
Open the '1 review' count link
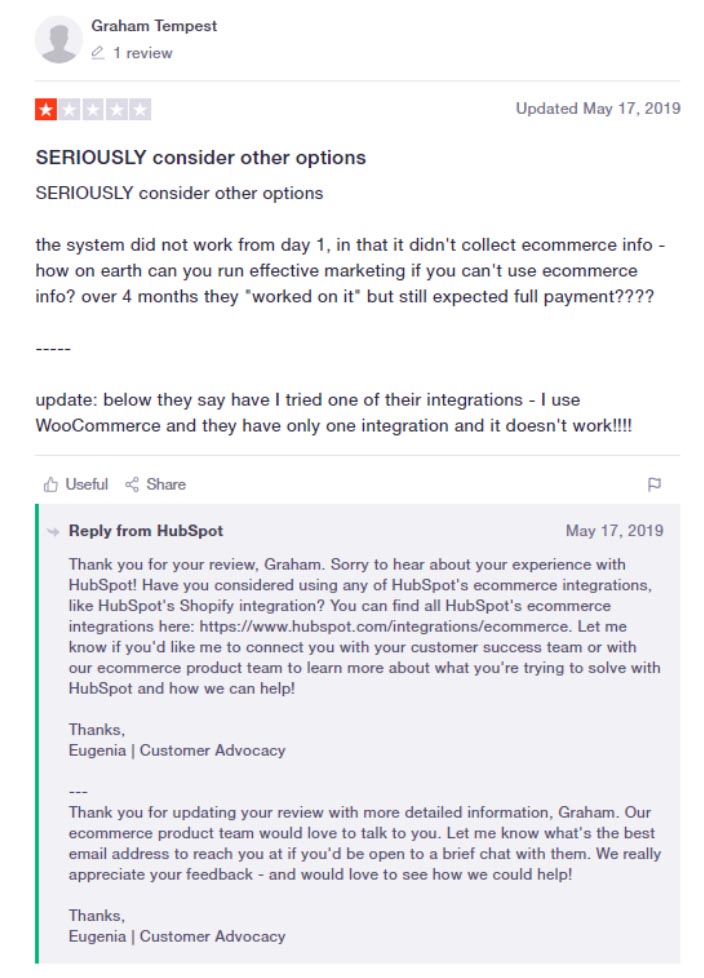(x=142, y=53)
